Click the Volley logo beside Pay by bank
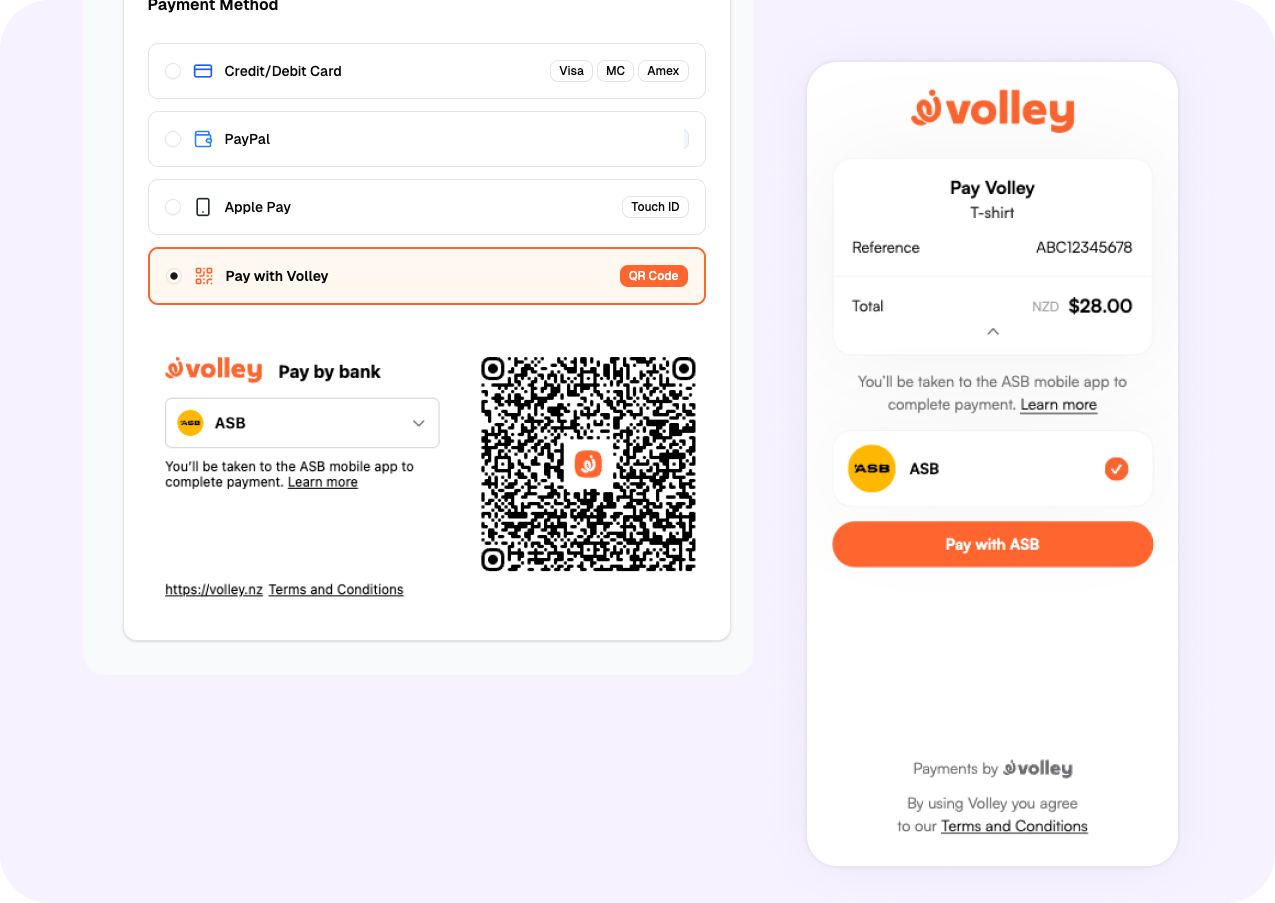Image resolution: width=1275 pixels, height=903 pixels. (214, 370)
